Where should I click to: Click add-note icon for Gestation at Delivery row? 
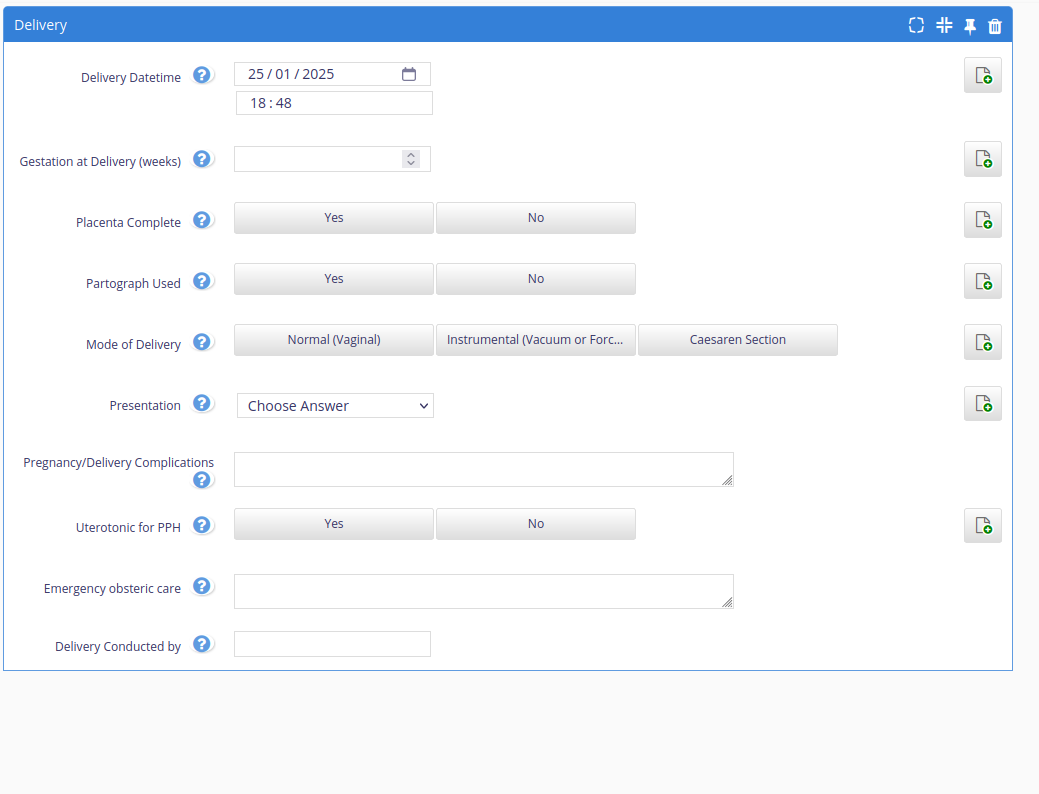point(983,159)
